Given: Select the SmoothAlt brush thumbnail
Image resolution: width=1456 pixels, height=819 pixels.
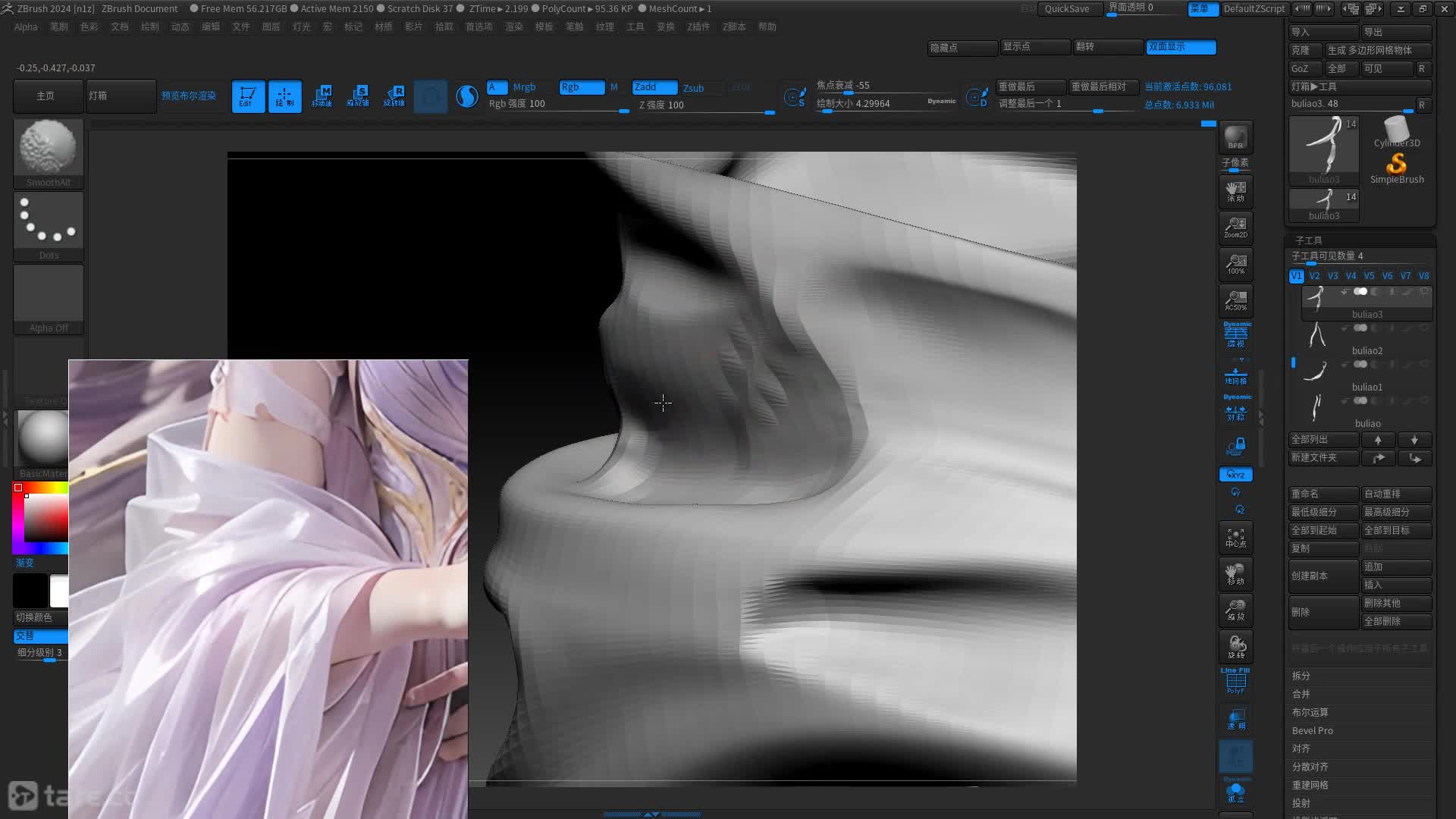Looking at the screenshot, I should coord(49,153).
